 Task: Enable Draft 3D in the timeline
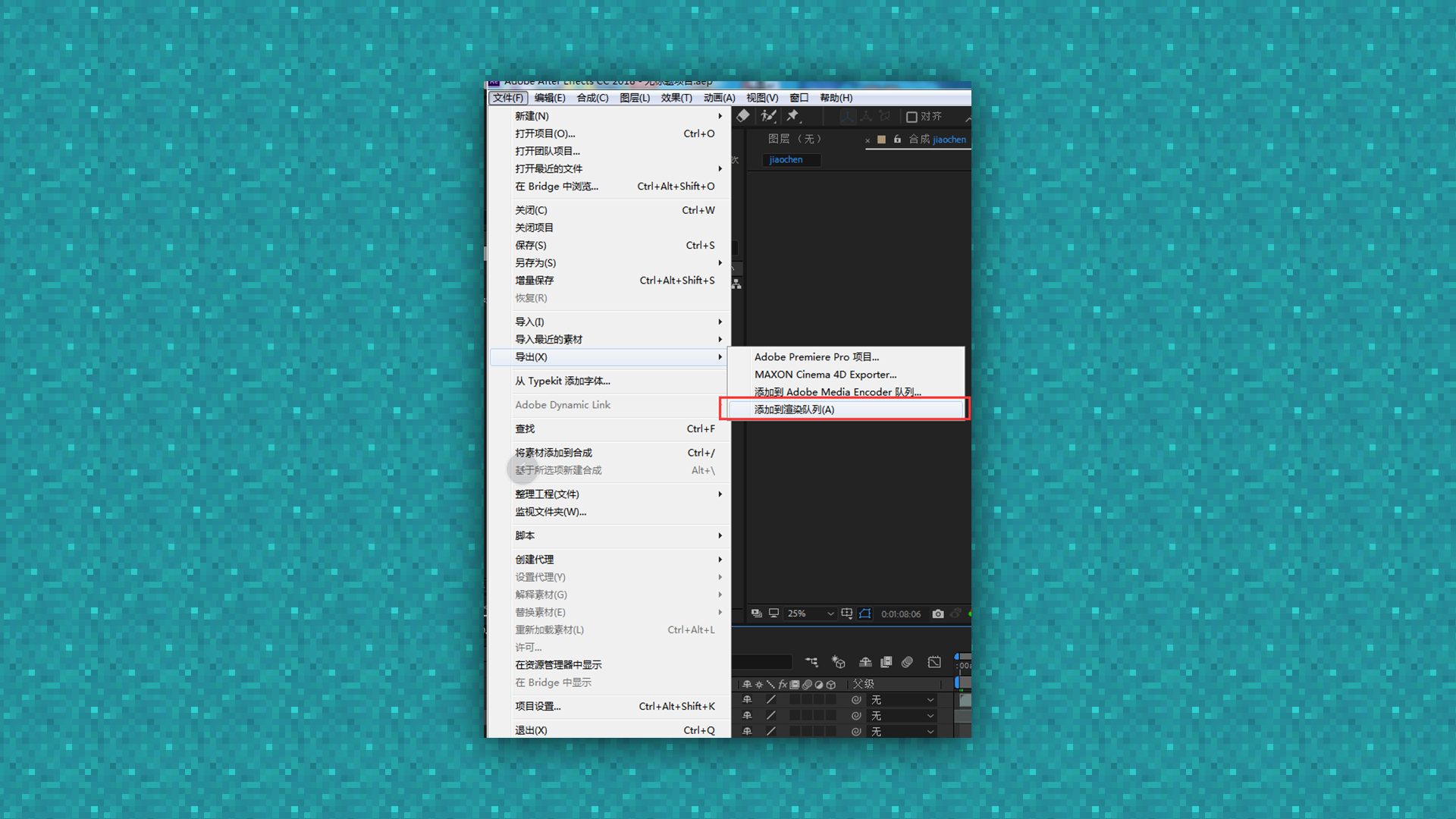click(x=838, y=662)
